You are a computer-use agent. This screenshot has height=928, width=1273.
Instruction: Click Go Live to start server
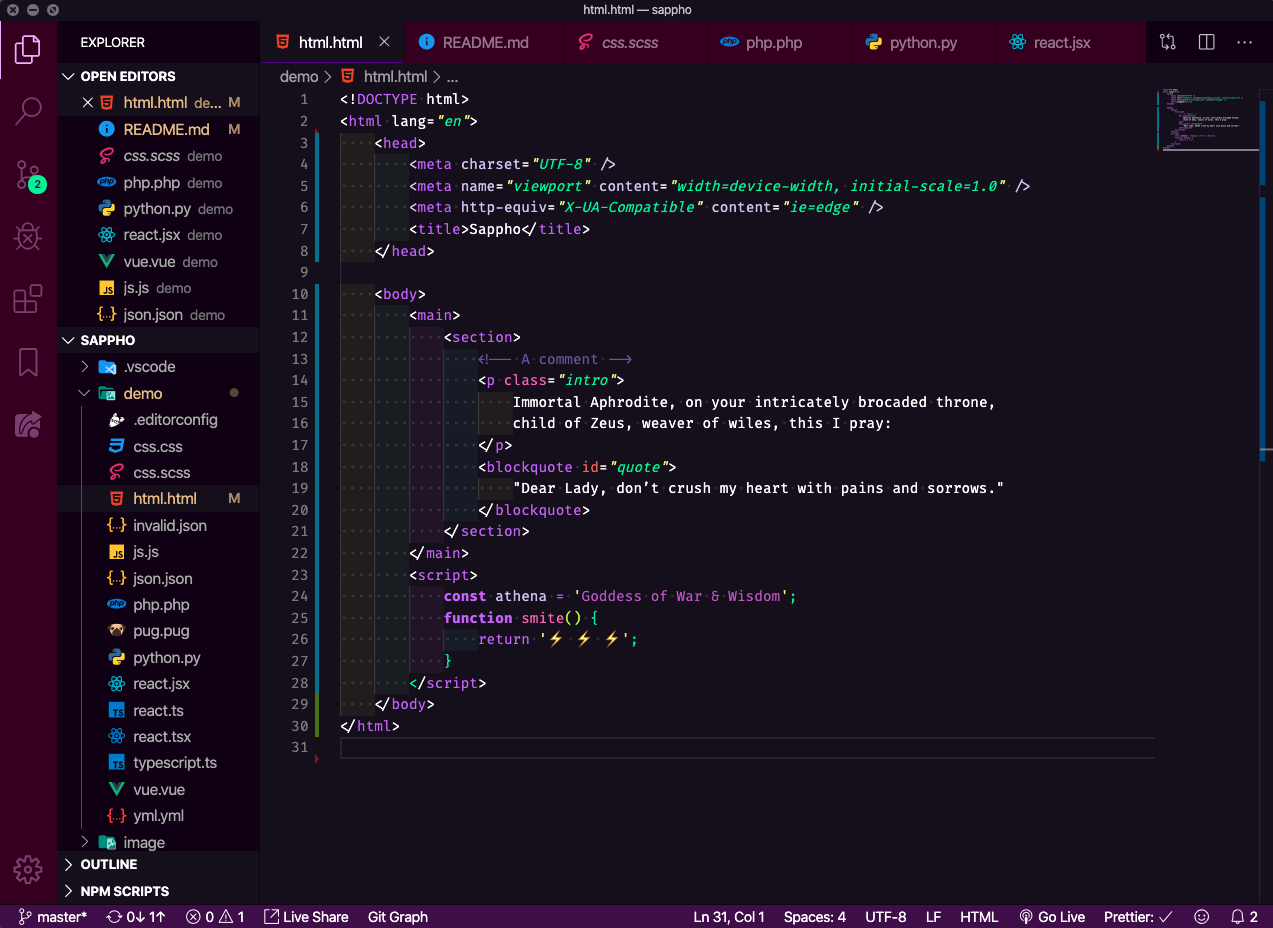(1051, 916)
